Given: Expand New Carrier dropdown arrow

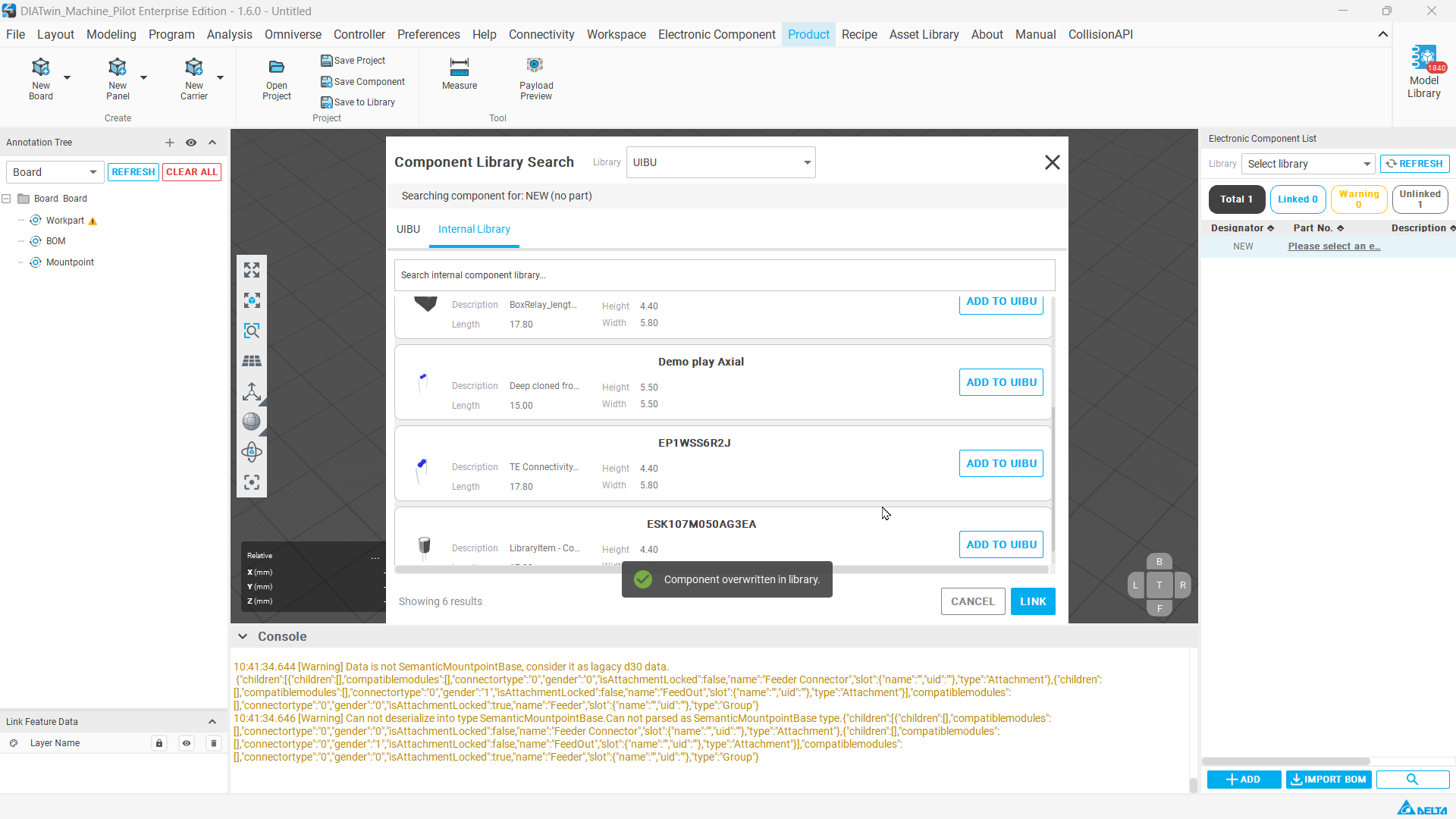Looking at the screenshot, I should click(x=220, y=77).
